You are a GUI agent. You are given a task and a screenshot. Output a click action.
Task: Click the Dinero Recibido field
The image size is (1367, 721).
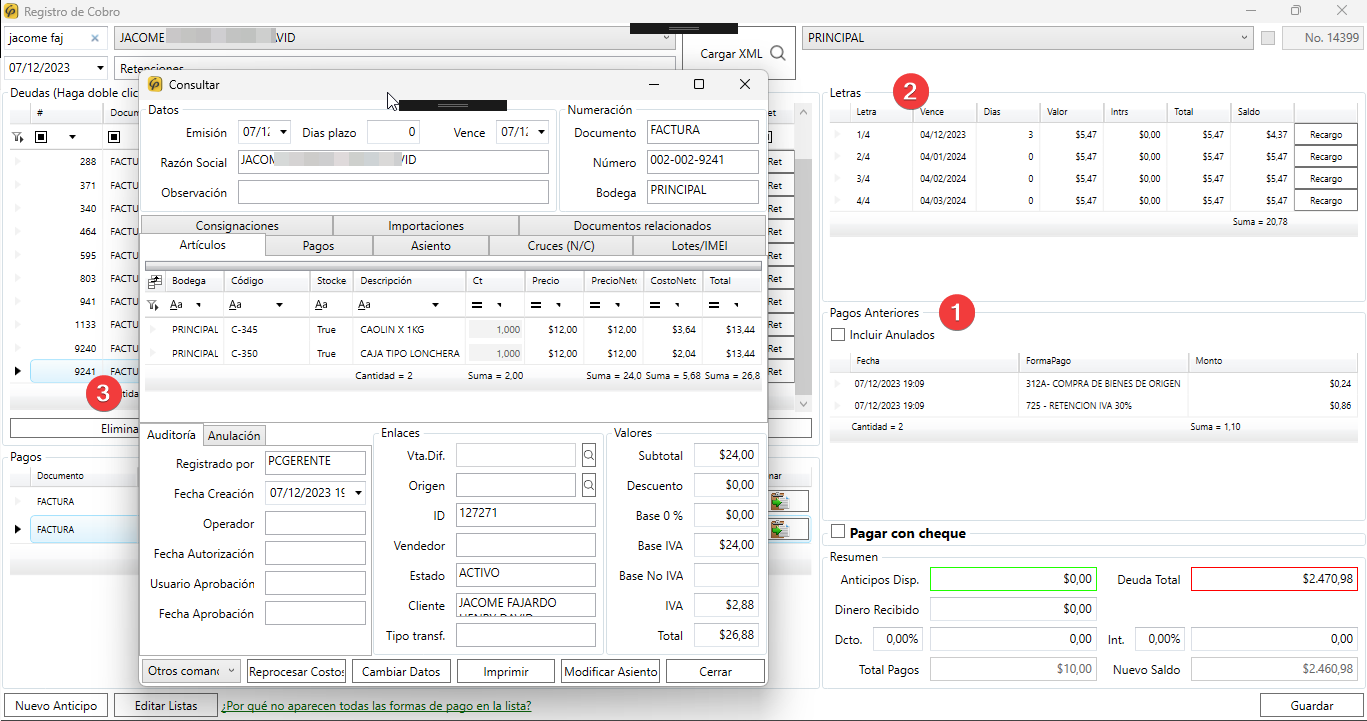point(1013,608)
